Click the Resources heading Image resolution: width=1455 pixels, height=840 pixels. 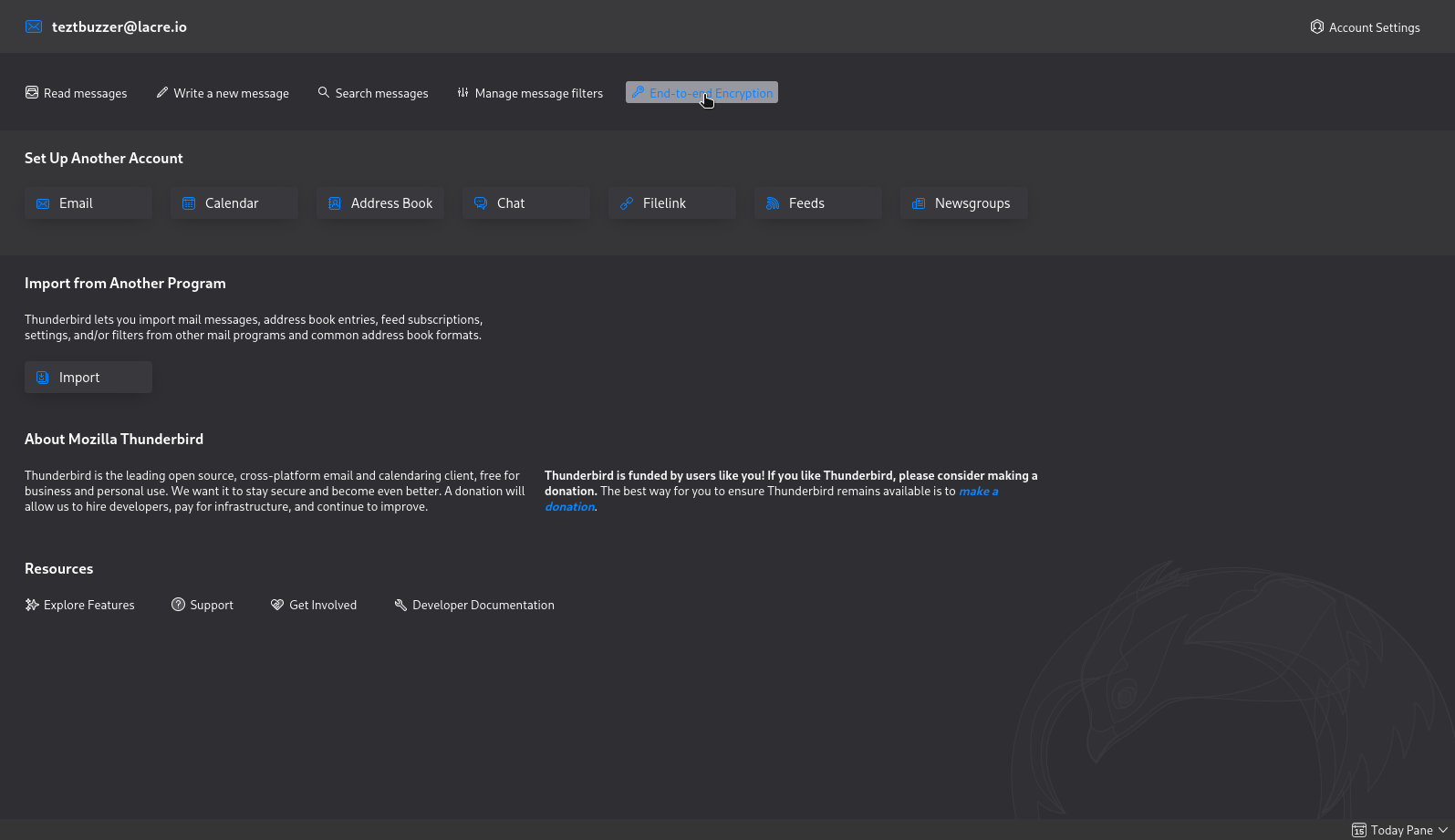(59, 568)
